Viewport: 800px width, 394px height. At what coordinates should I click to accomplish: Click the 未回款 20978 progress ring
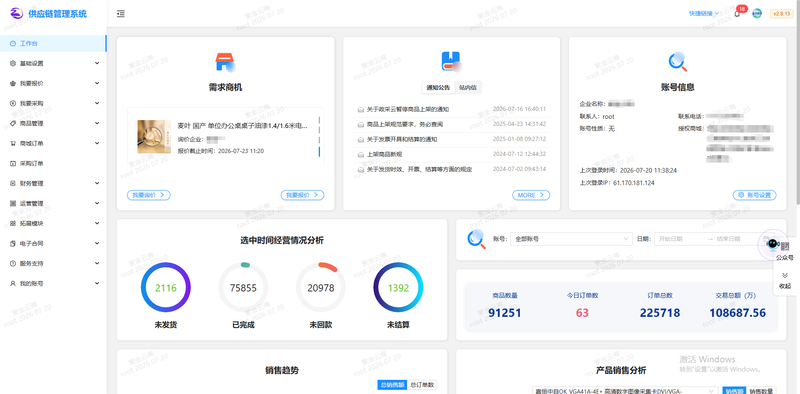click(x=321, y=288)
